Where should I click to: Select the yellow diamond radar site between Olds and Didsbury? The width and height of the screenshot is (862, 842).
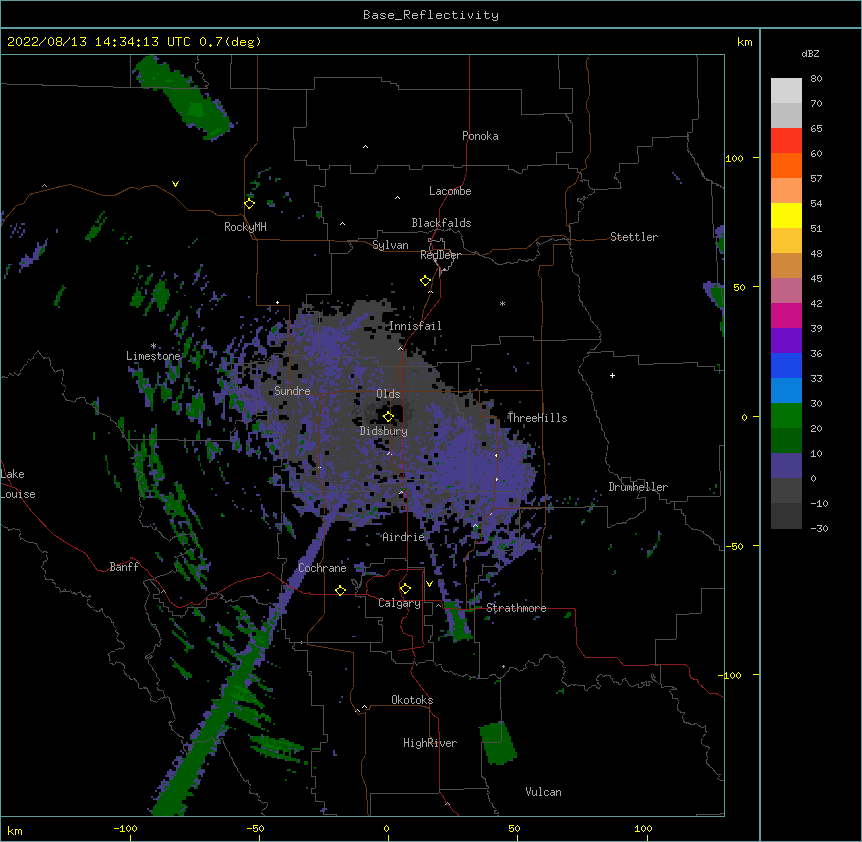pos(388,416)
